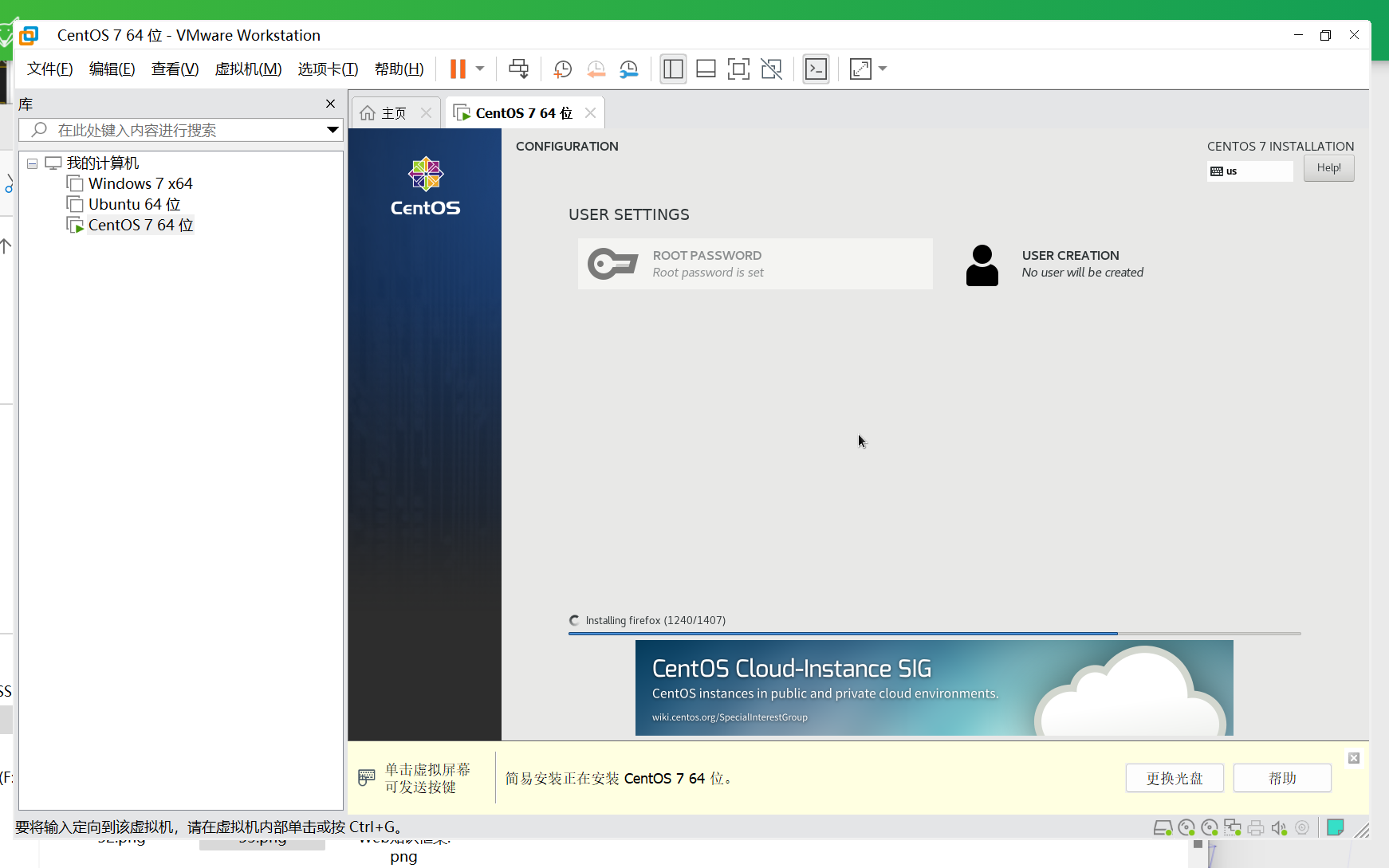Click the 更换光盘 button
The width and height of the screenshot is (1389, 868).
[x=1175, y=778]
